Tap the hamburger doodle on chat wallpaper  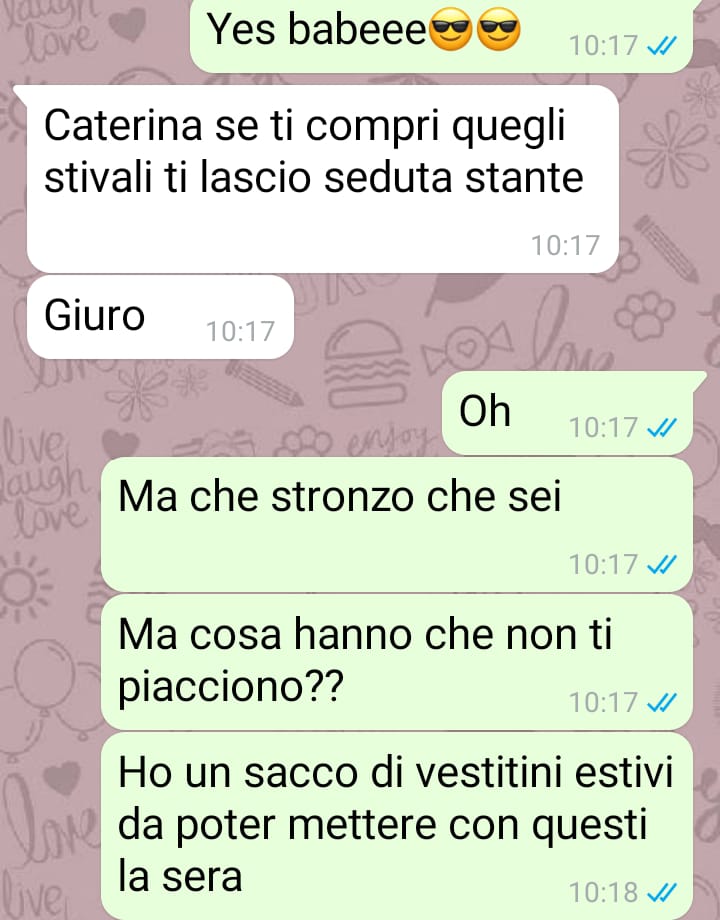click(x=367, y=364)
